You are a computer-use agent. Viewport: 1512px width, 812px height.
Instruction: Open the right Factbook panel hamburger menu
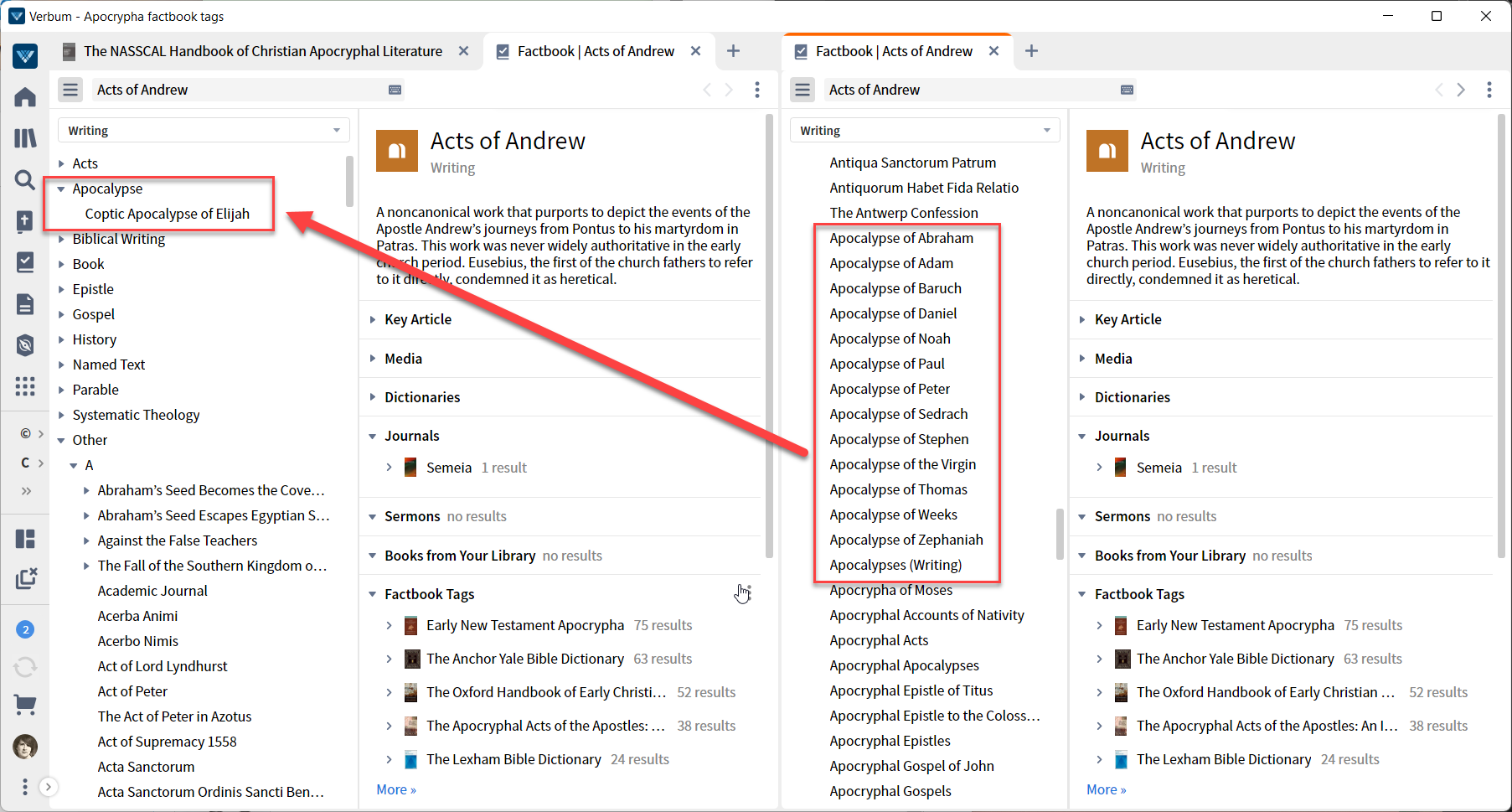pyautogui.click(x=802, y=90)
